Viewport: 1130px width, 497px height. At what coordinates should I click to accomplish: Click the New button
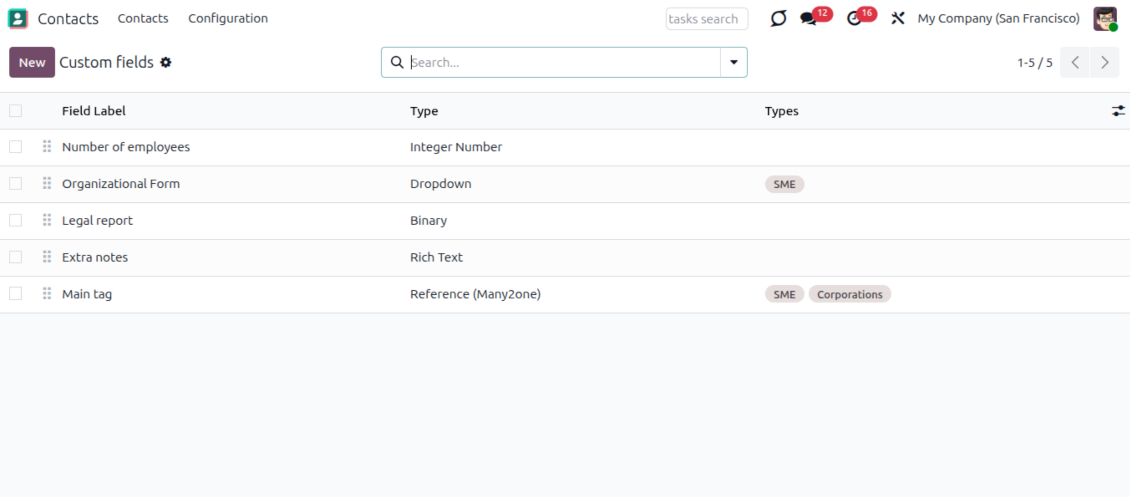point(32,62)
